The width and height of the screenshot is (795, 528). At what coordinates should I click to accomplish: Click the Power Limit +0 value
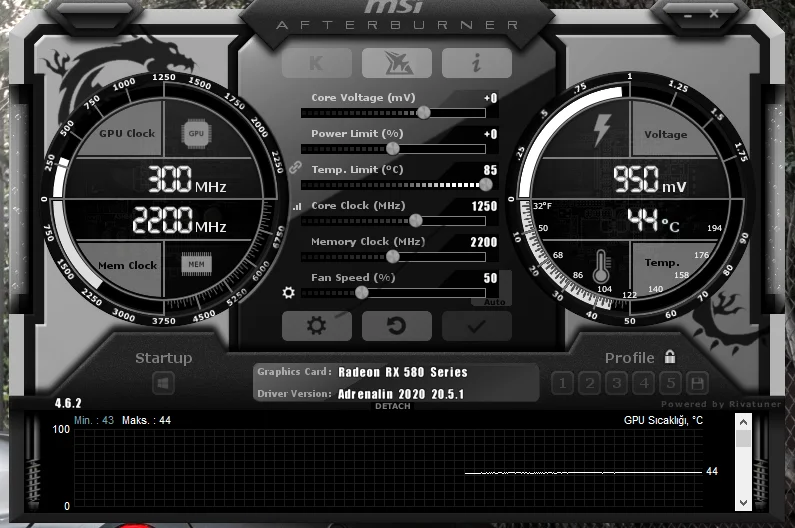pos(491,134)
